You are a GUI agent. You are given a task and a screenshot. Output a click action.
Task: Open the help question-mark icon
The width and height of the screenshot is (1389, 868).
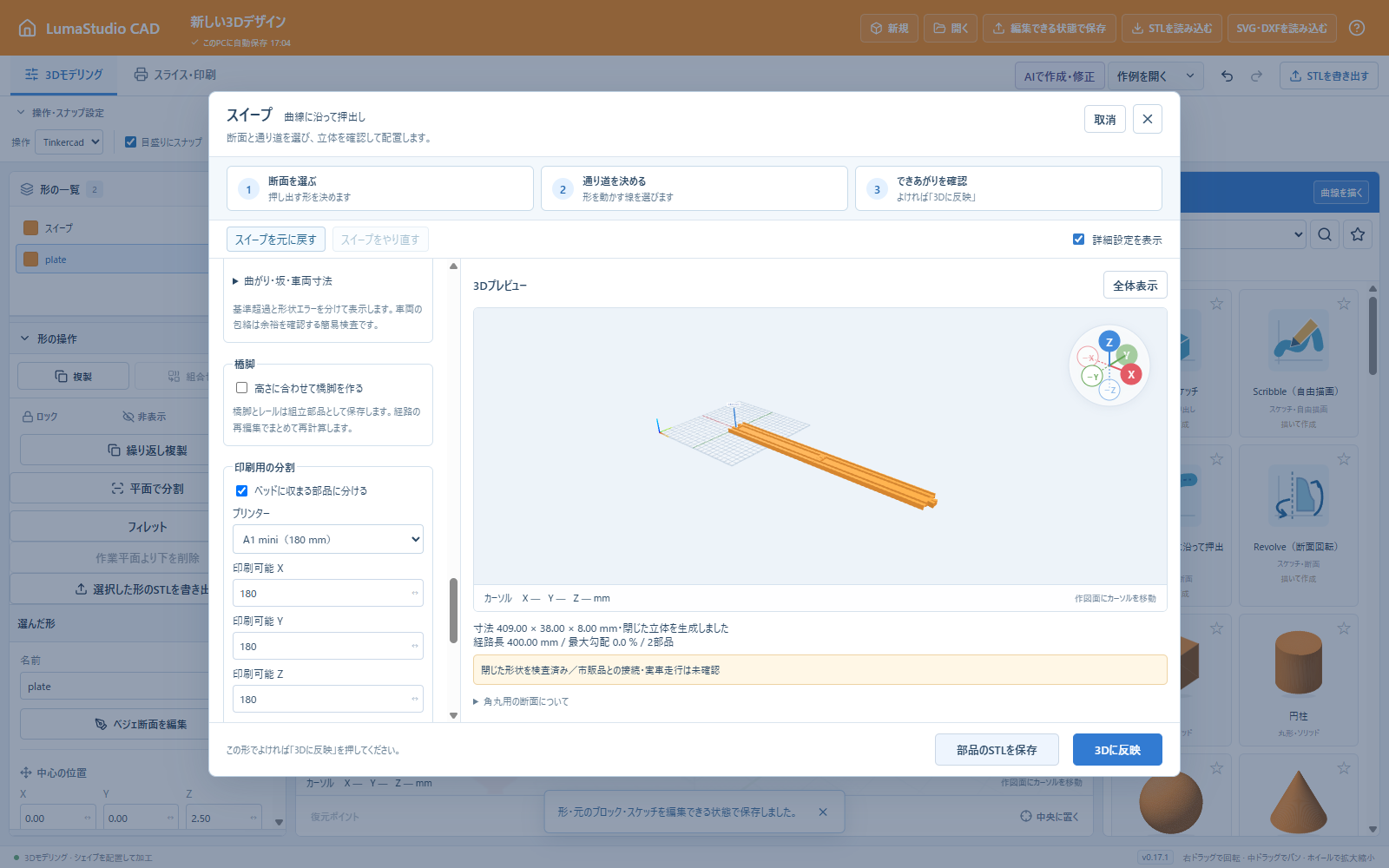click(1357, 28)
